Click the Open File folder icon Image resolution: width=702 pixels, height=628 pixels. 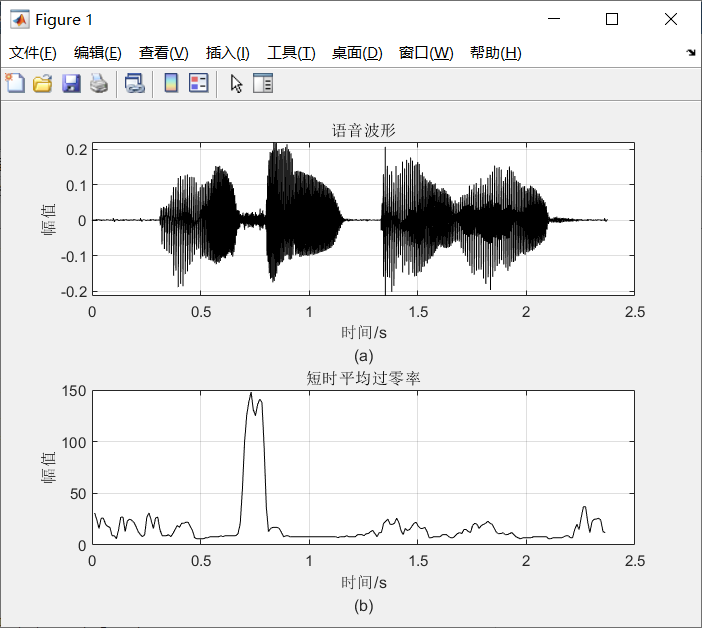point(43,84)
